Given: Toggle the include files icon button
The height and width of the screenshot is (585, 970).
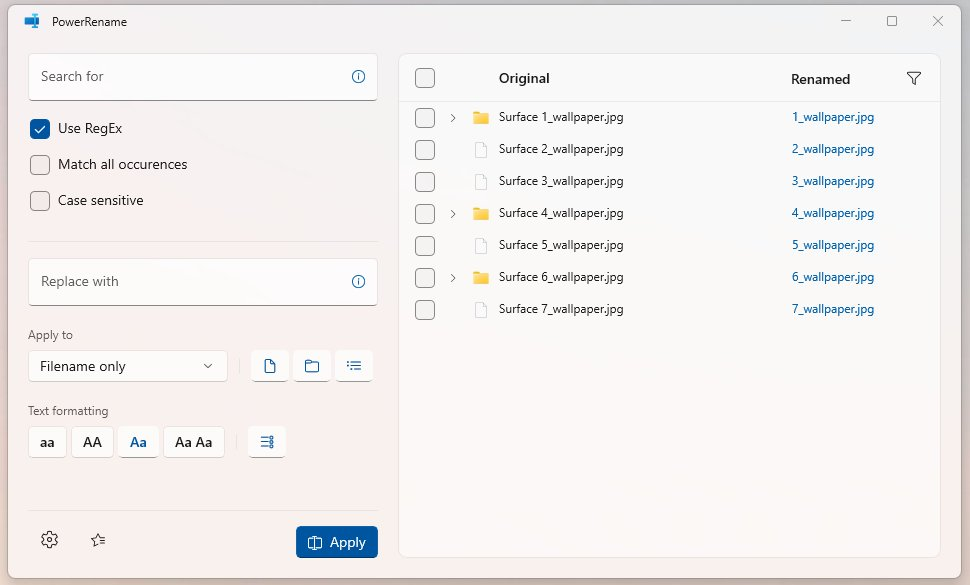Looking at the screenshot, I should click(270, 367).
